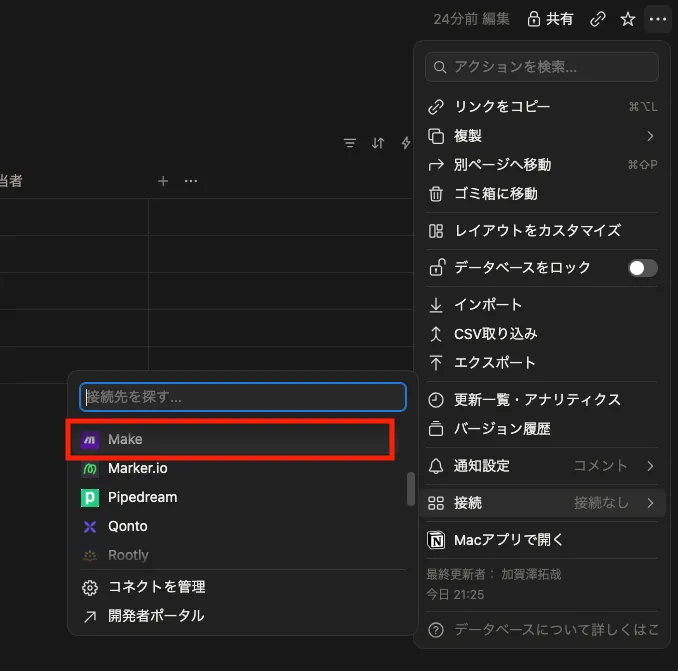Click the arrow icon beside 開発者ポータル
The image size is (678, 671).
pos(90,617)
